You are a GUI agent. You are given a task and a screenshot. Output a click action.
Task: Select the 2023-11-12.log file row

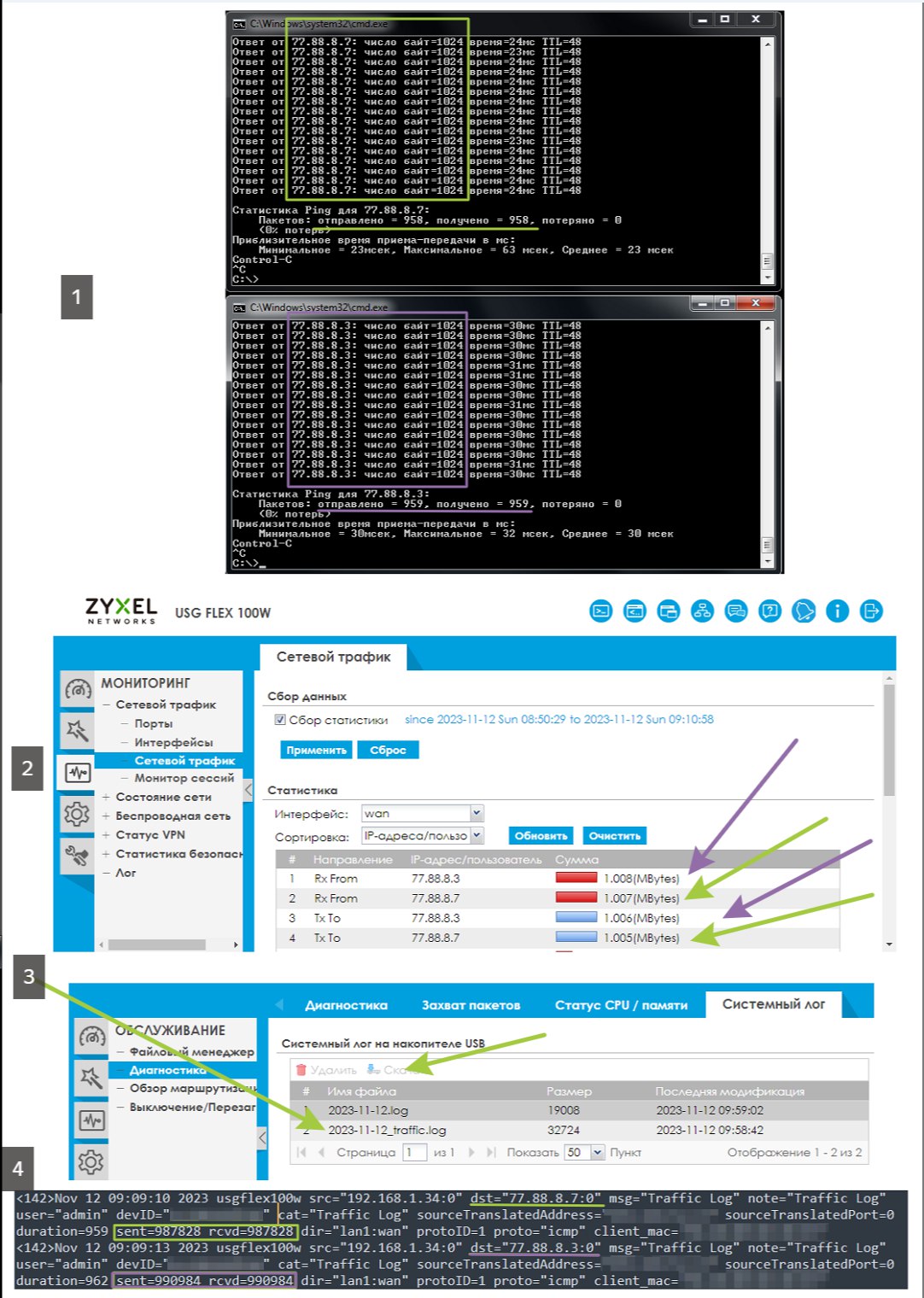(579, 1110)
